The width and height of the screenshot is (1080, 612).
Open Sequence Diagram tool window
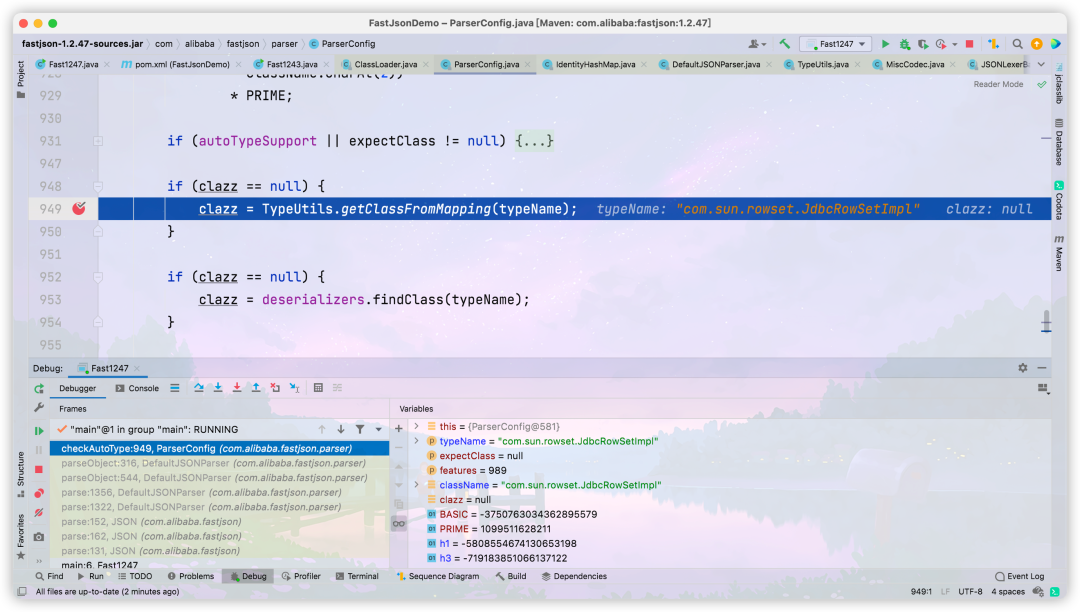tap(437, 576)
